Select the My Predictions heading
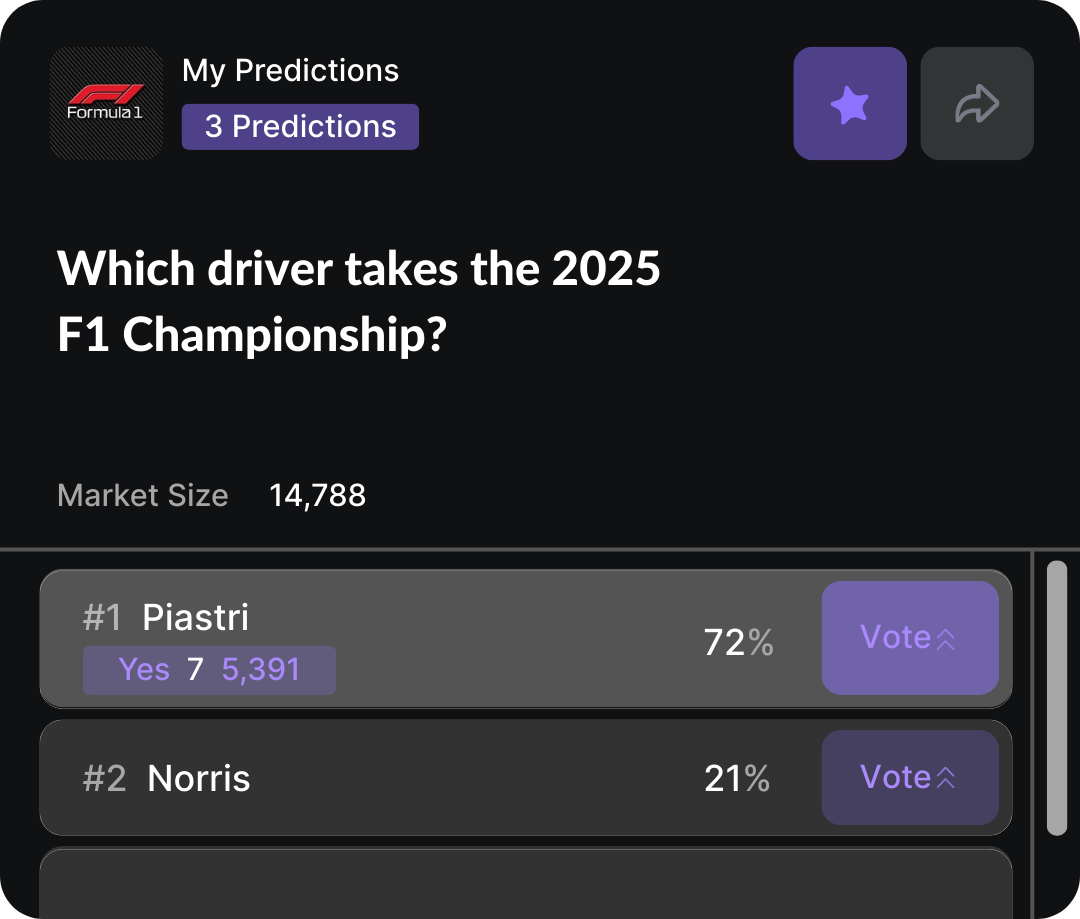 click(290, 71)
